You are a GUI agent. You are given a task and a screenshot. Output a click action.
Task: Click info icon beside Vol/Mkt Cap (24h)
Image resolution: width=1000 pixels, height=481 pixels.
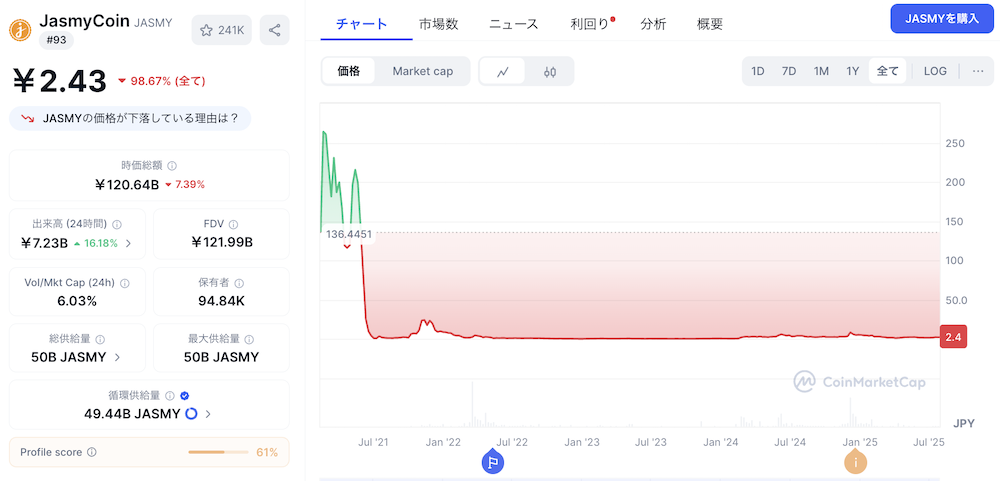[125, 283]
